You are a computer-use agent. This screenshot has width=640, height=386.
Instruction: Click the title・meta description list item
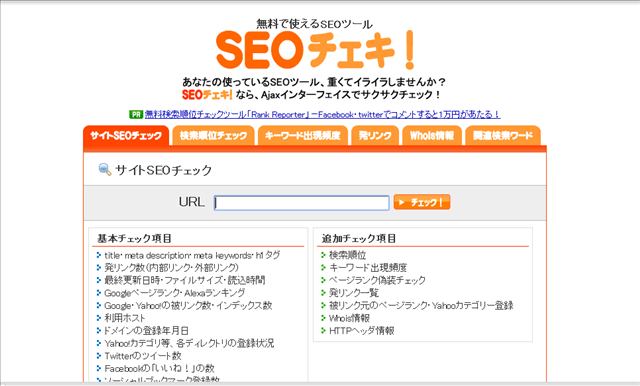click(192, 255)
